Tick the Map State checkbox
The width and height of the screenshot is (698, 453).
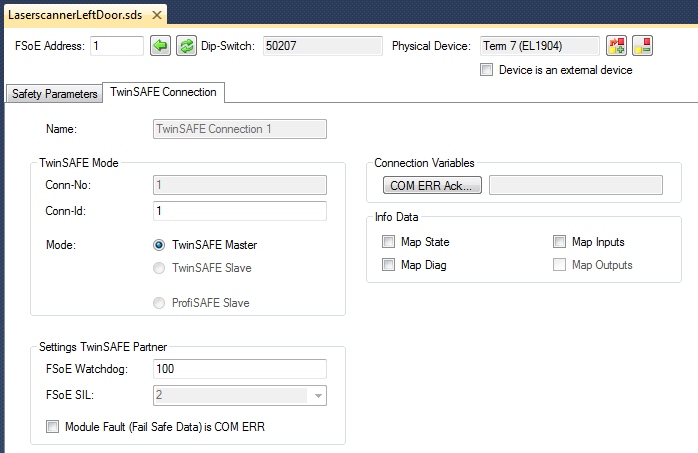click(x=388, y=242)
